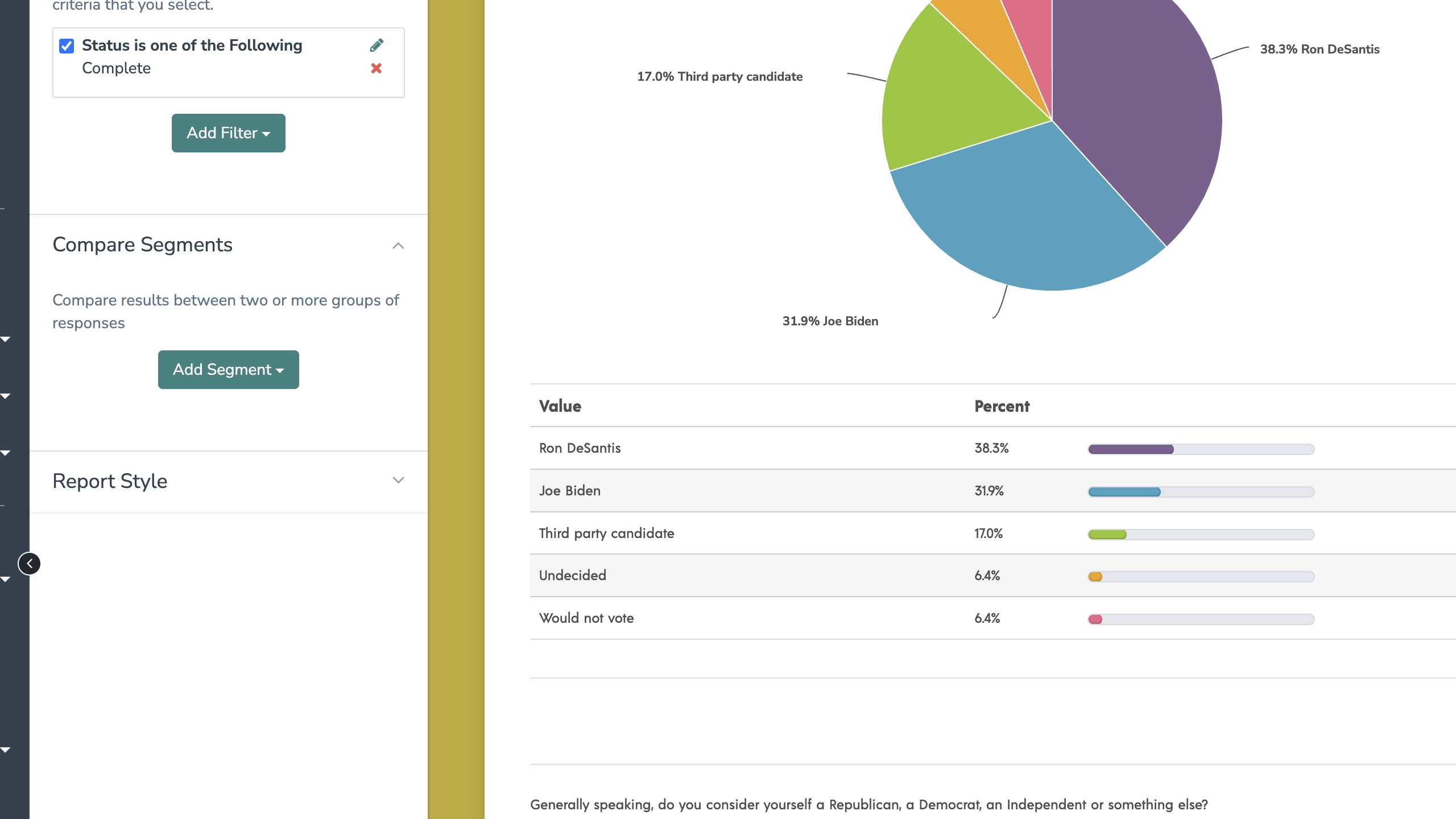
Task: Open the Add Segment dropdown
Action: [x=229, y=370]
